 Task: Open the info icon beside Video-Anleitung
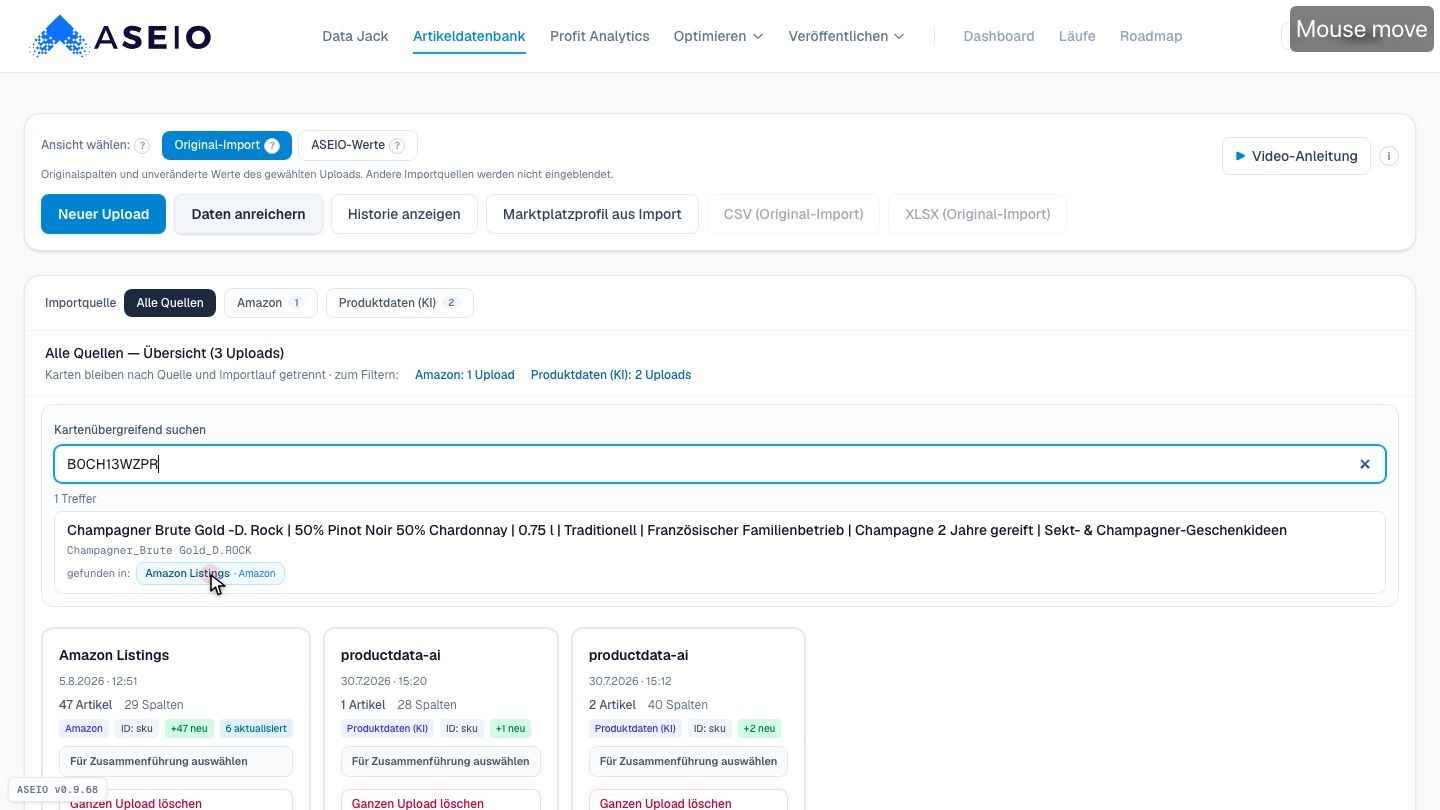1388,156
